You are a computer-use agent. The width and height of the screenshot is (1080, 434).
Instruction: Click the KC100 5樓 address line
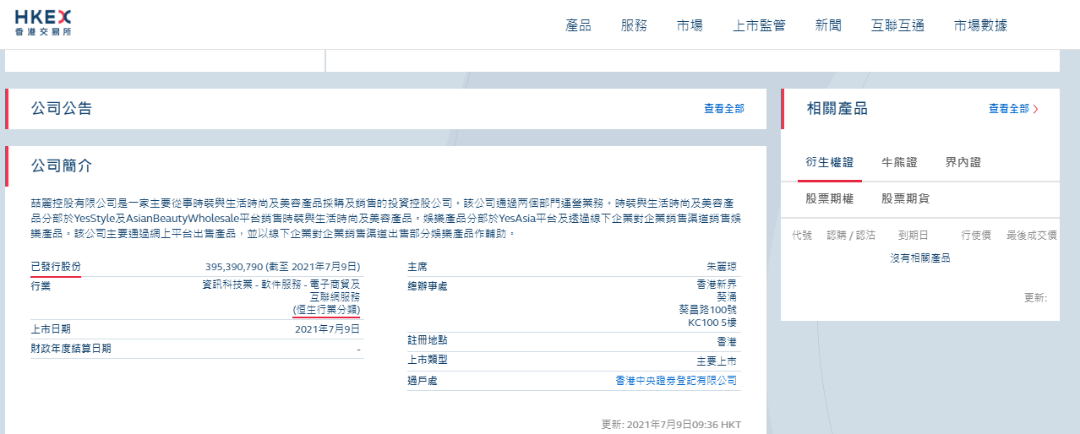(712, 322)
